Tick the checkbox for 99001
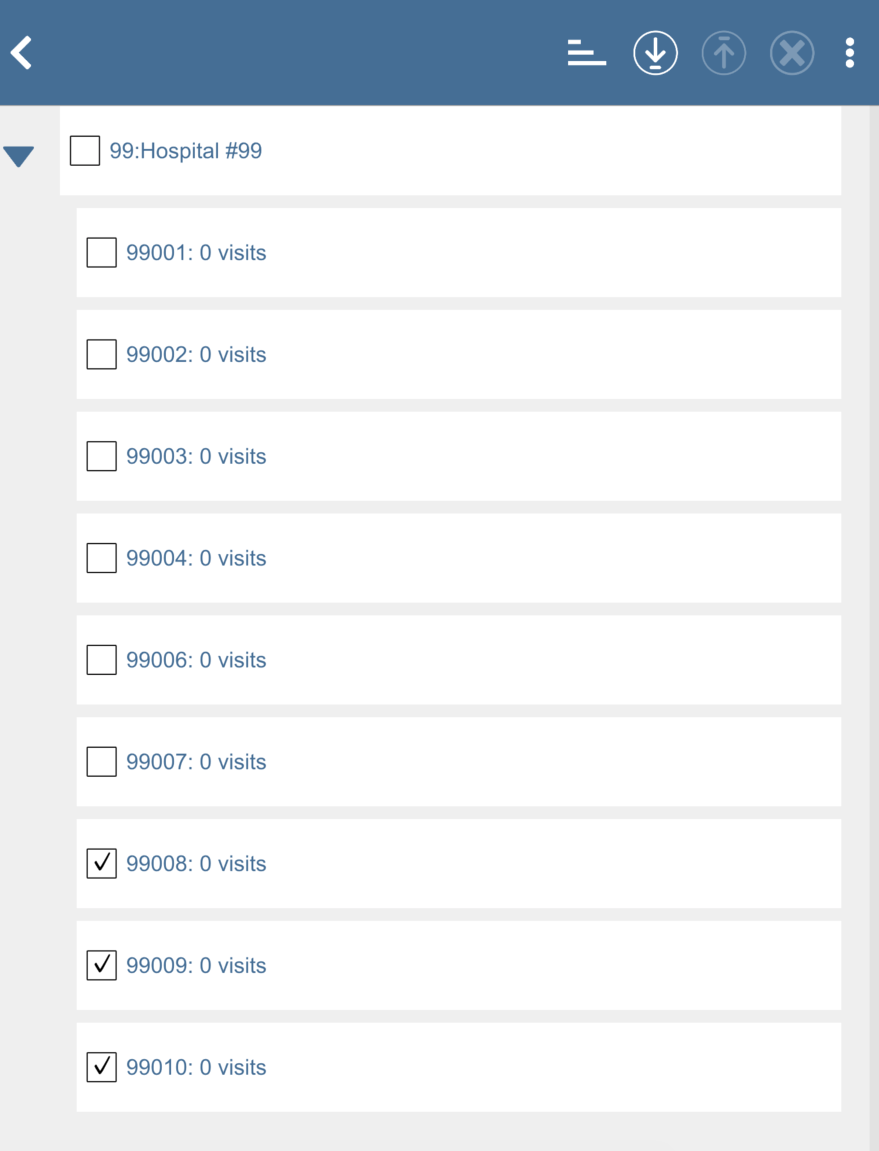 tap(101, 253)
